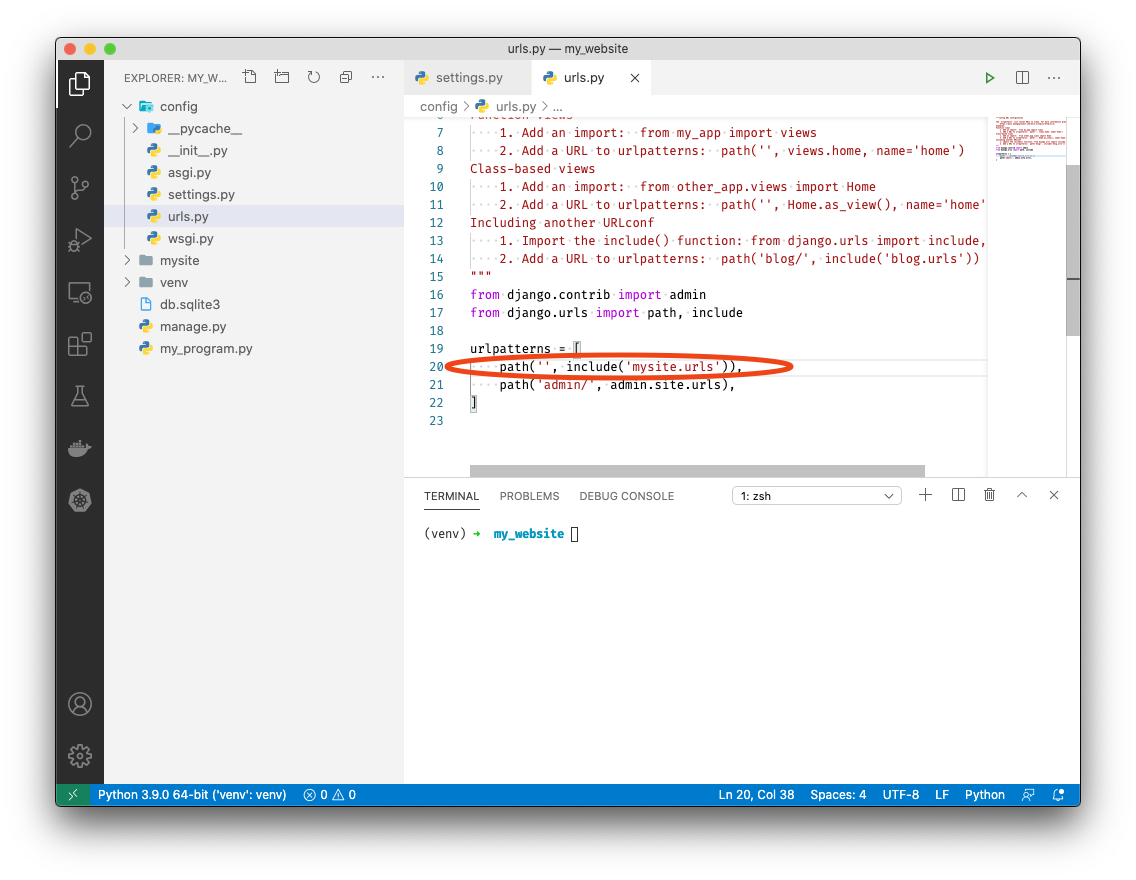
Task: Click the Python interpreter in status bar
Action: (192, 795)
